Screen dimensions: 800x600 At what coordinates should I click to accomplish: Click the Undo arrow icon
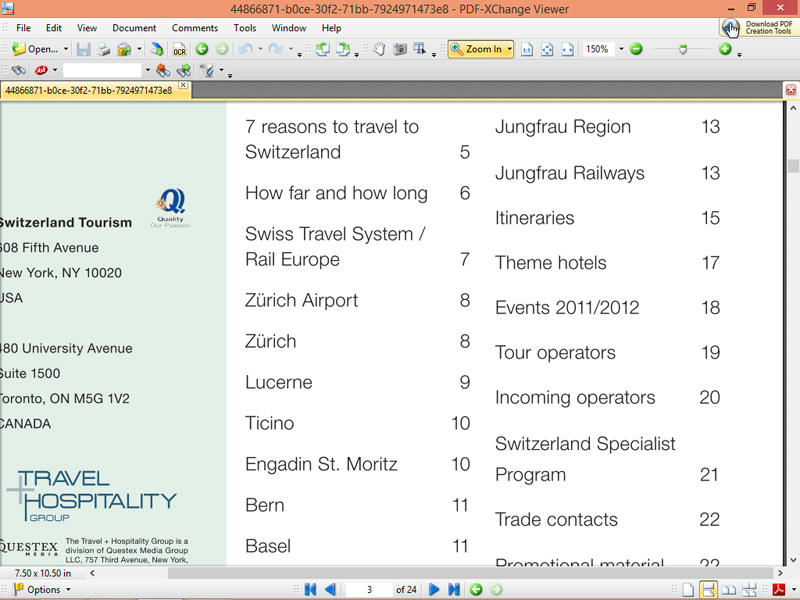[246, 49]
